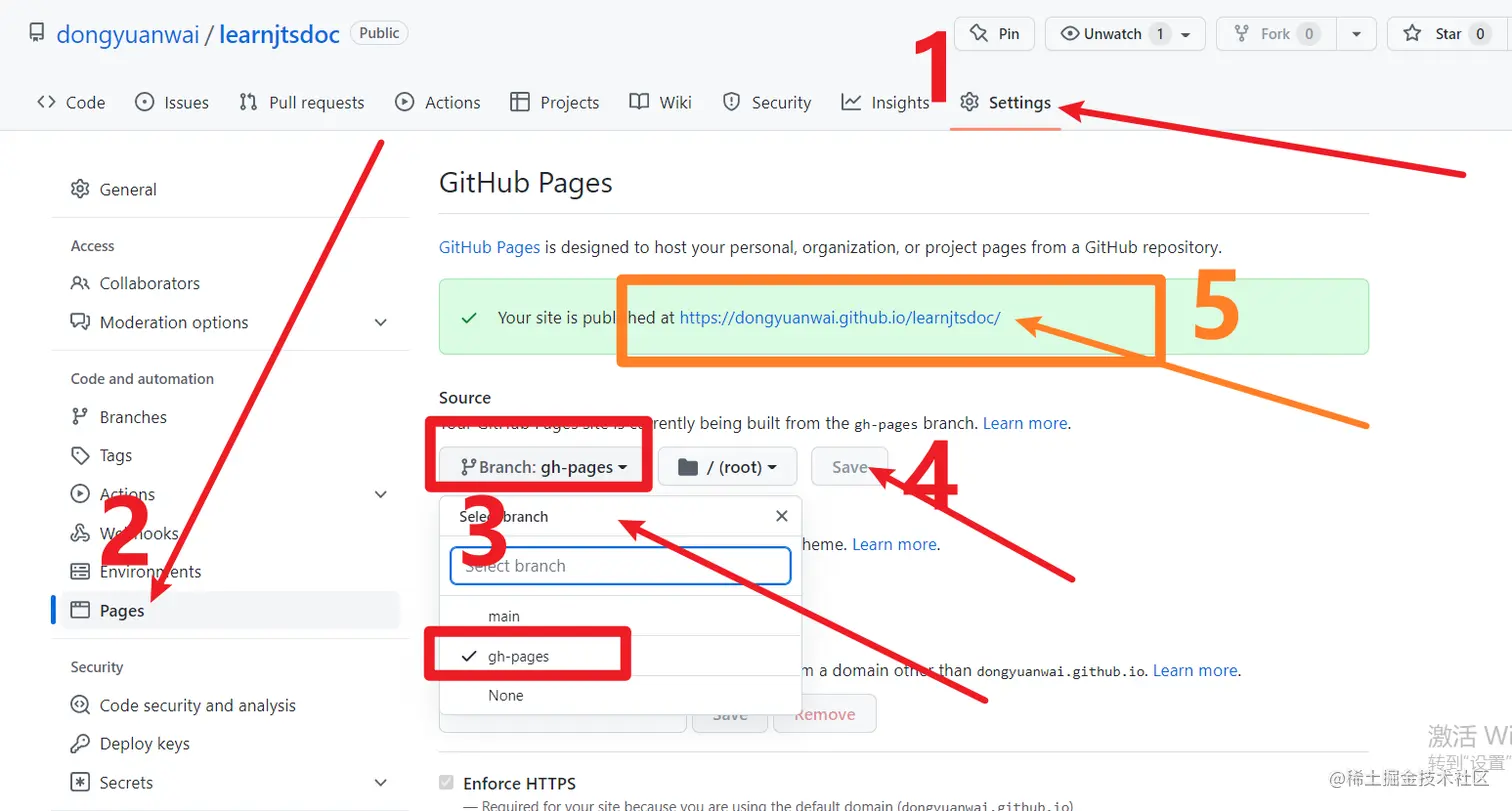1512x811 pixels.
Task: Open the Fork options dropdown arrow
Action: (1356, 34)
